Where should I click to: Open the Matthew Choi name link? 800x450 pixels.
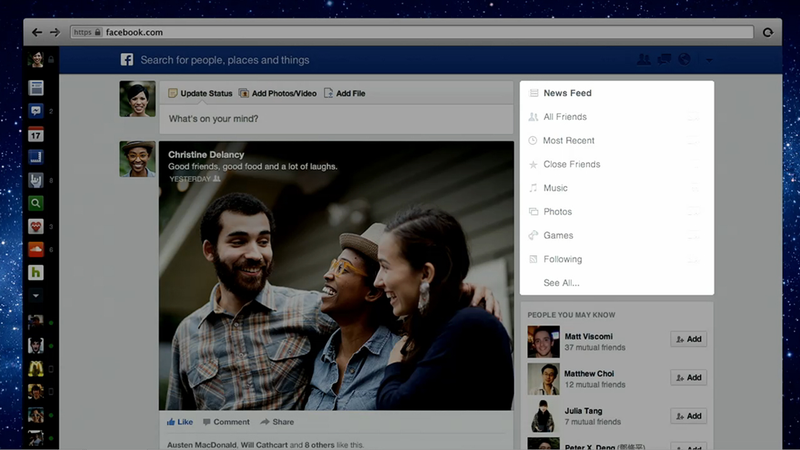589,374
